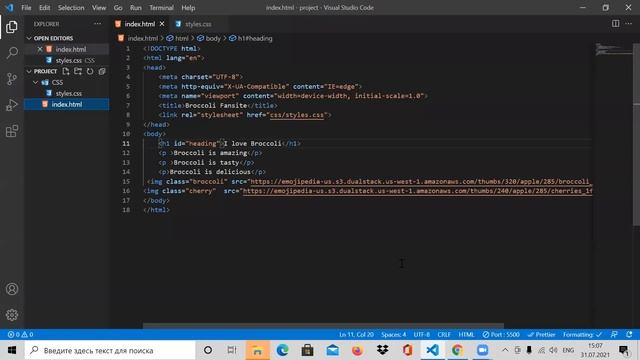Open the Help menu
The width and height of the screenshot is (640, 360).
tap(188, 8)
